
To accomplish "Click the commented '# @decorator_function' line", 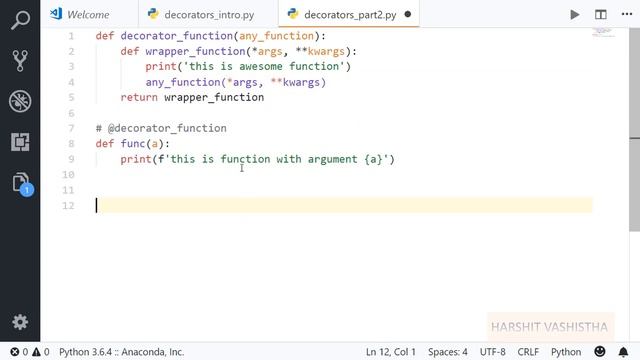I will click(161, 128).
